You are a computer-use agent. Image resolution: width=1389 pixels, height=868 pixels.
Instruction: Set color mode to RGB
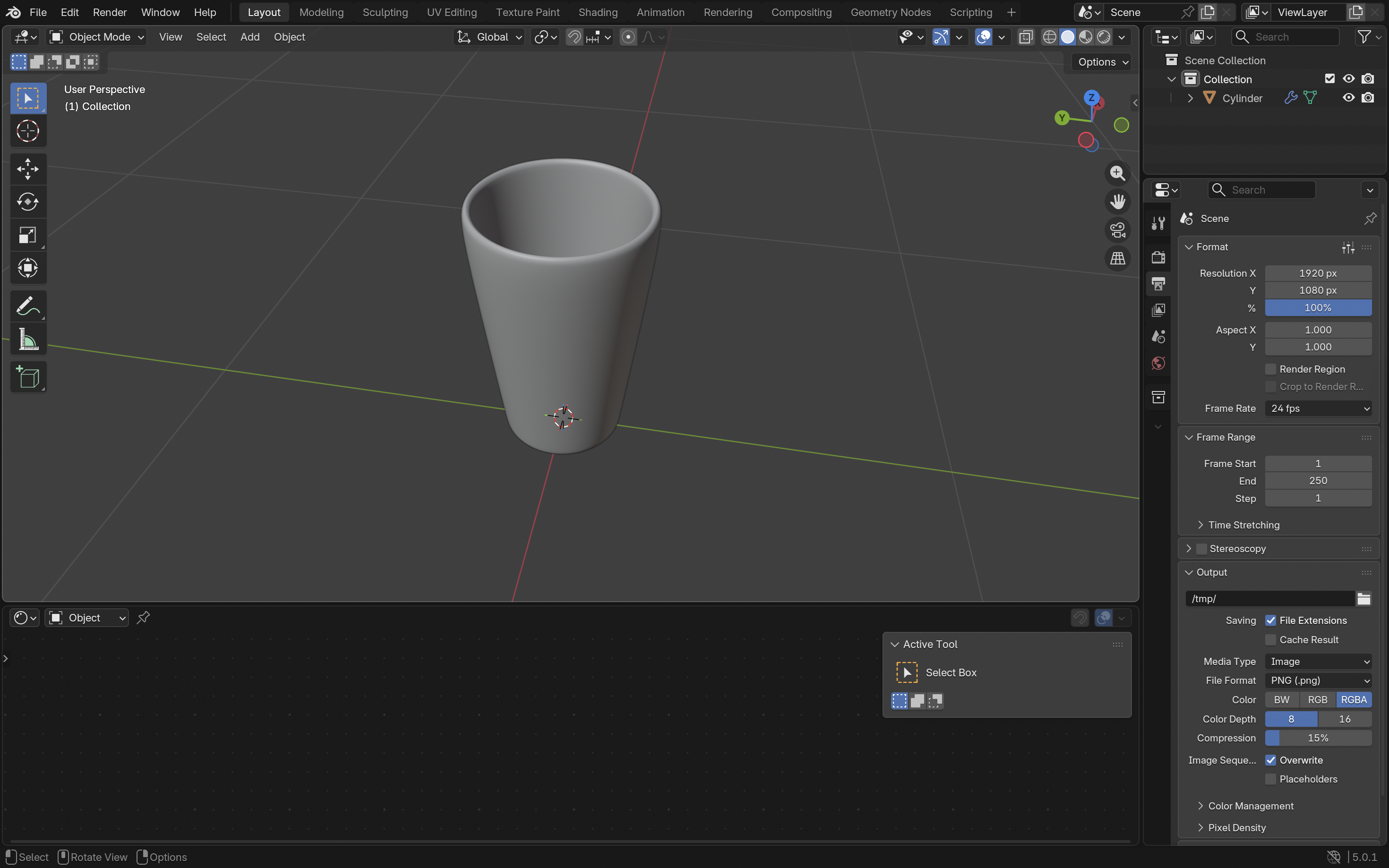click(1317, 700)
